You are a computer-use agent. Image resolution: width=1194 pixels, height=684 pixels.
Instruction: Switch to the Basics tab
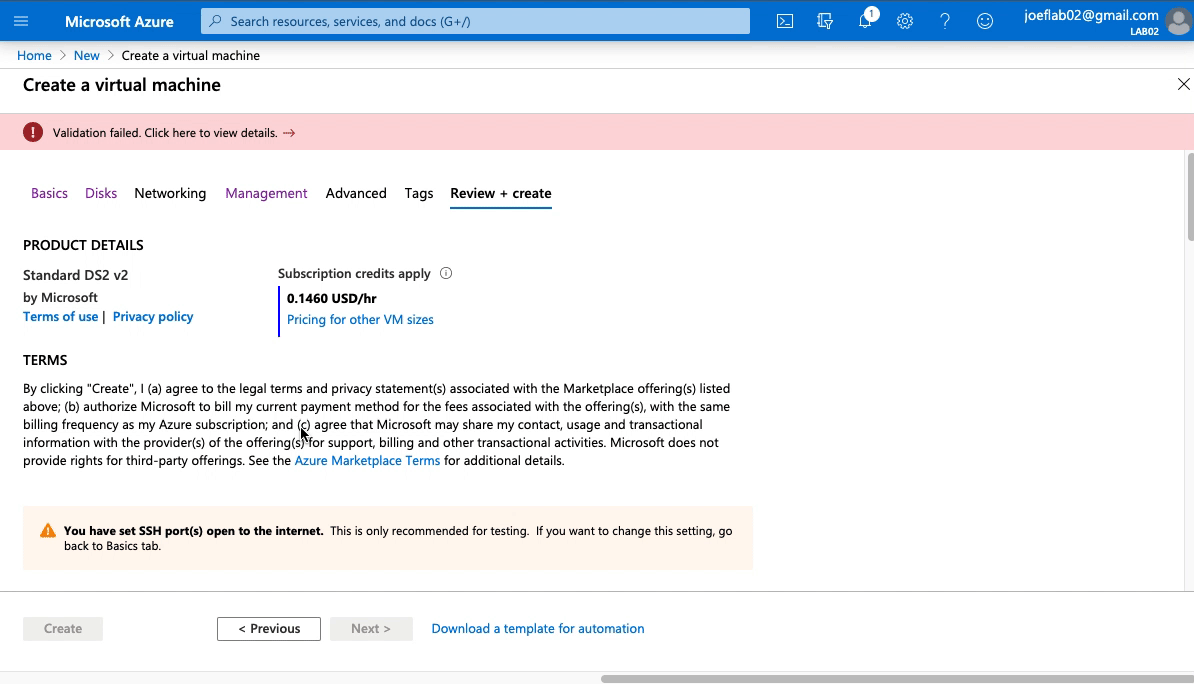(49, 193)
